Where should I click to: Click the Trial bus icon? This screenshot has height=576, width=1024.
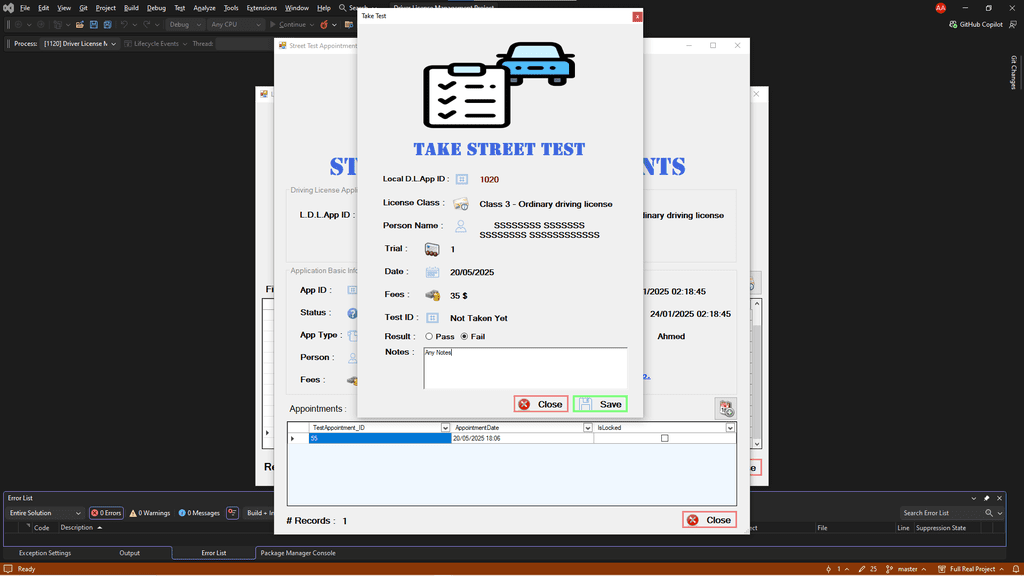[432, 249]
